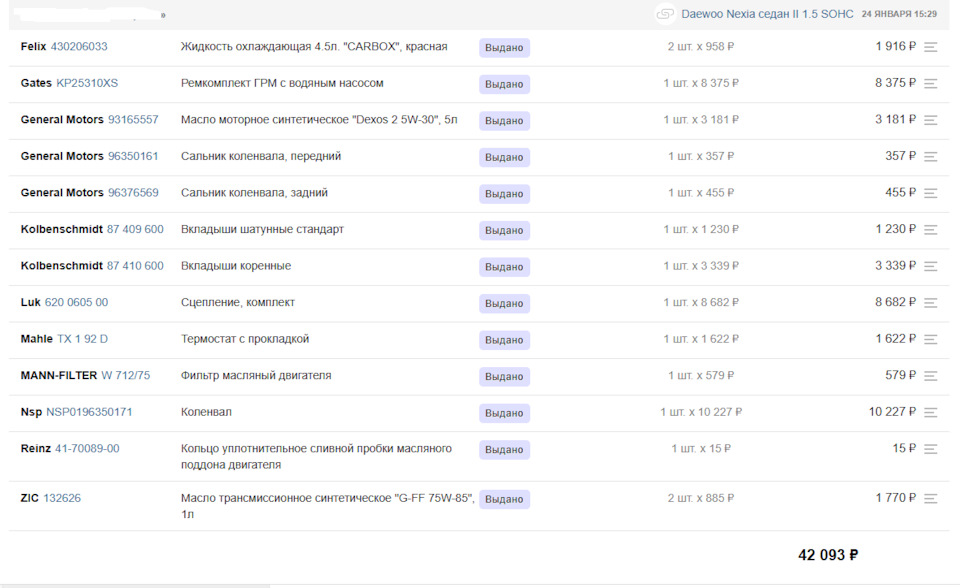
Task: Select the description 'Сцепление, комплект'
Action: pyautogui.click(x=238, y=303)
